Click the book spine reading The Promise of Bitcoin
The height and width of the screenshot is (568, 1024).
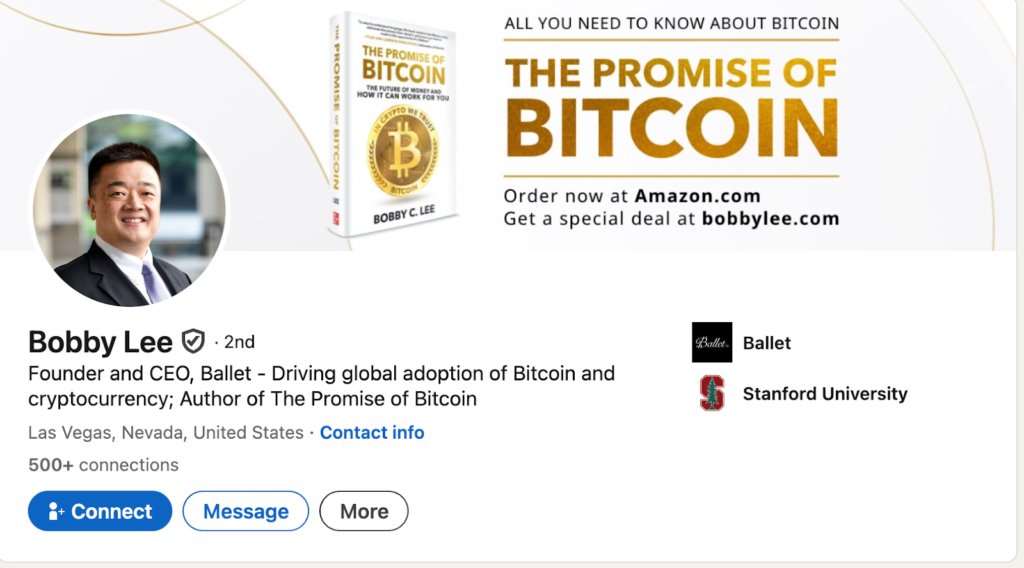coord(336,124)
